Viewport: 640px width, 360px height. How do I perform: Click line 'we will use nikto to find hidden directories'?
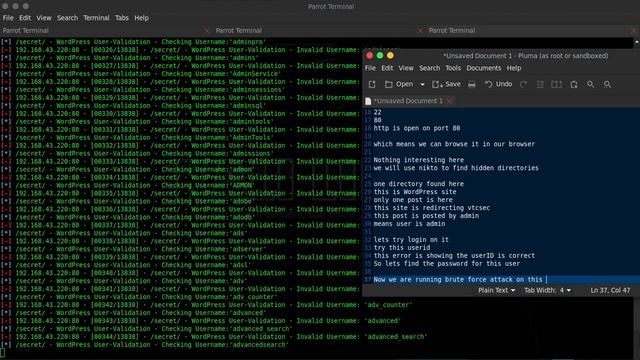(x=456, y=168)
